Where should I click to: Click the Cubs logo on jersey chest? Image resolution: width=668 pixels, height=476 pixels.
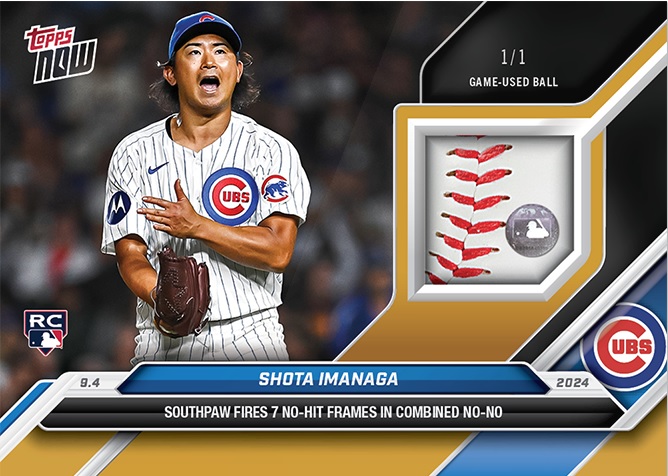coord(230,196)
